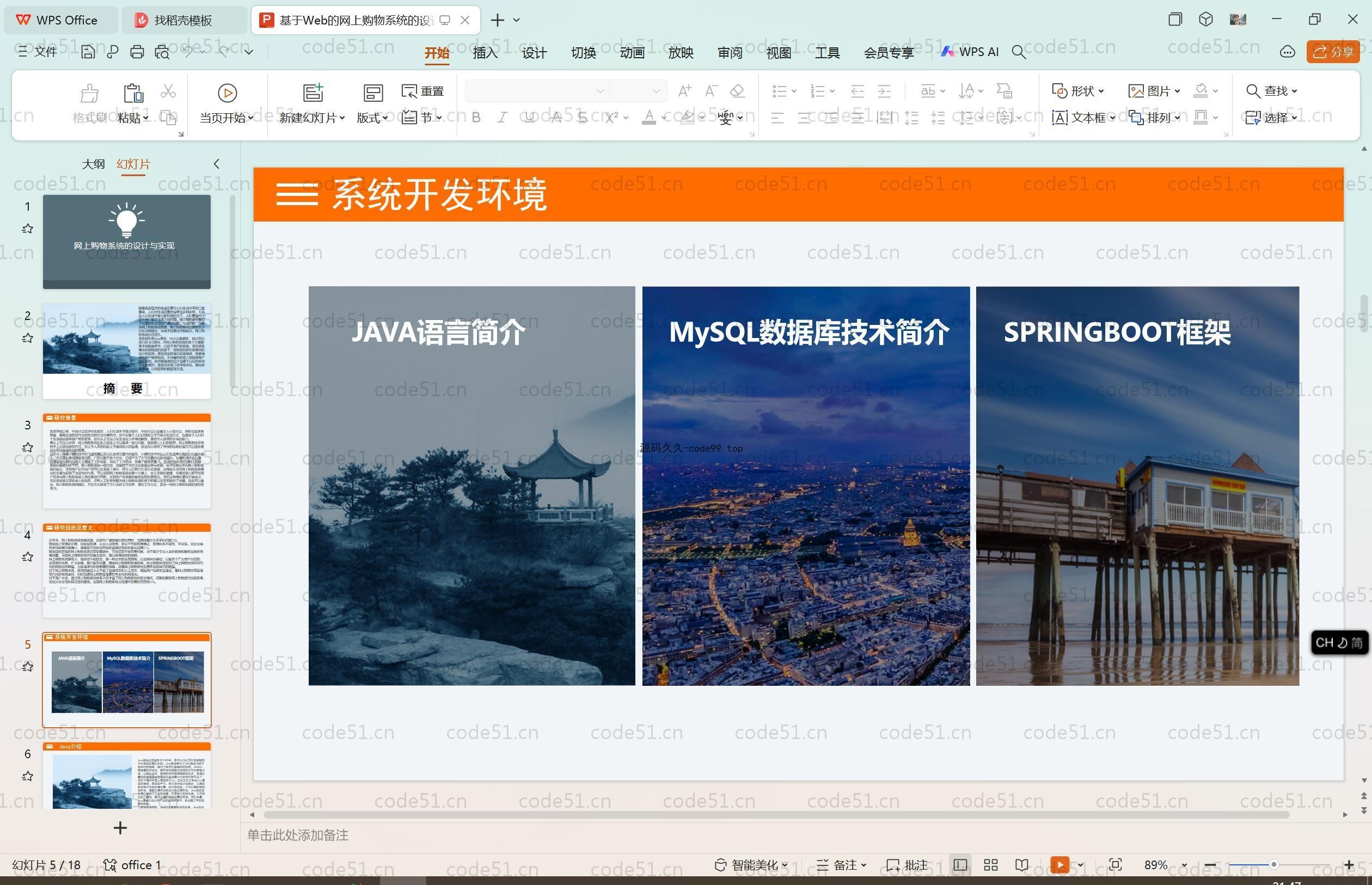Expand the Paste (粘贴) dropdown

(x=133, y=118)
